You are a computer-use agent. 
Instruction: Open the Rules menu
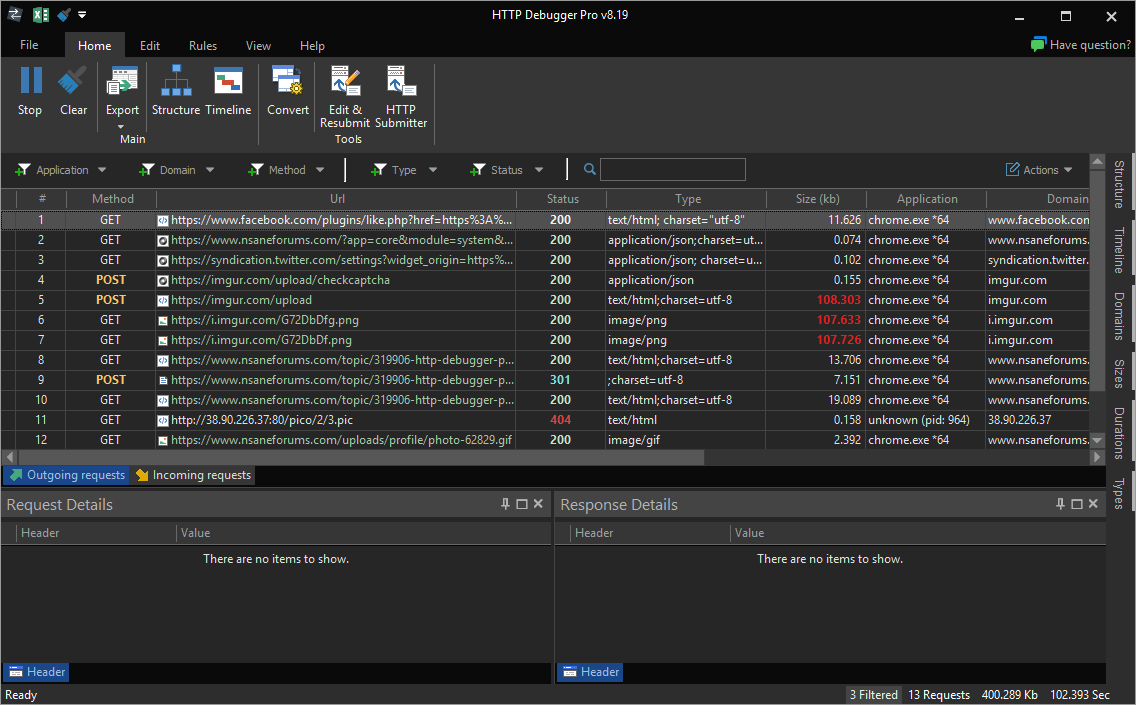click(203, 45)
